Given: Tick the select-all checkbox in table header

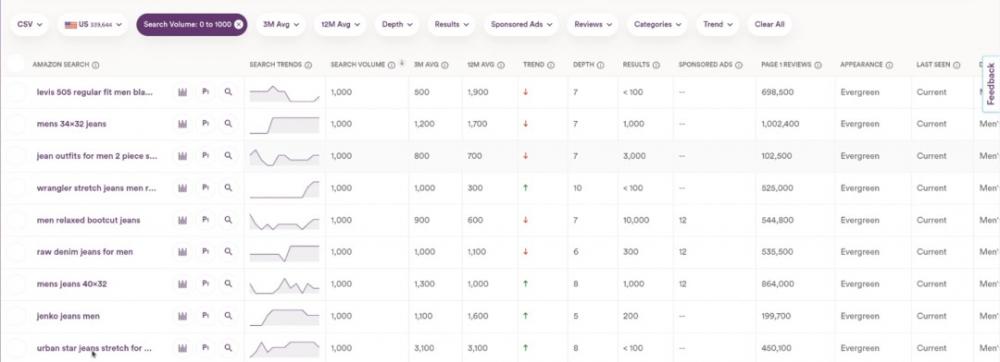Looking at the screenshot, I should 15,64.
